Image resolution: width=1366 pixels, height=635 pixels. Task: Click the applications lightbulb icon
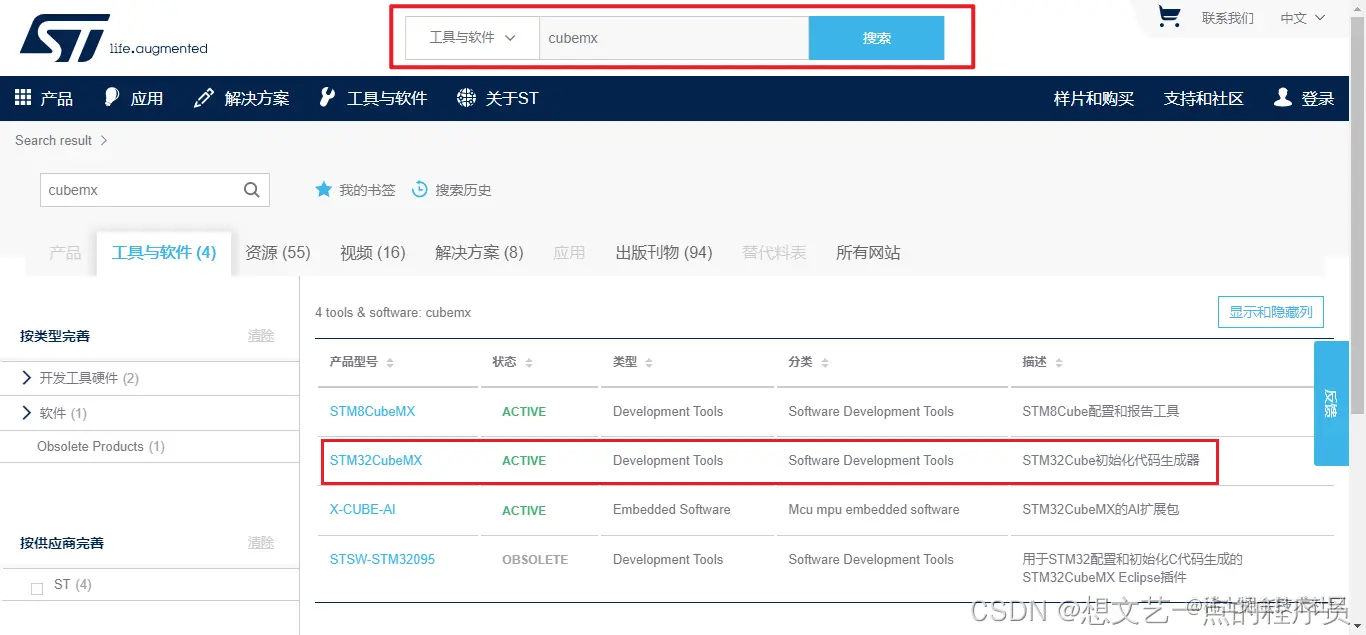(x=110, y=97)
